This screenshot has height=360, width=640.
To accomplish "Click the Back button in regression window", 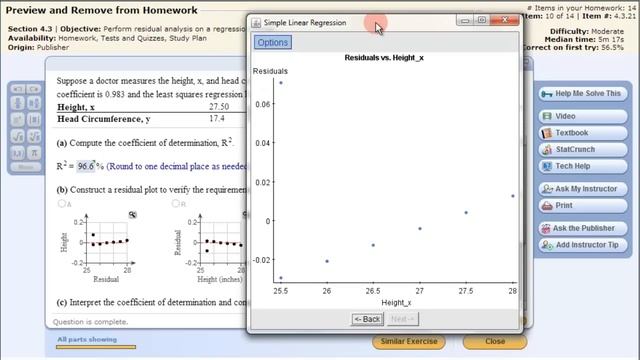I will pos(367,319).
